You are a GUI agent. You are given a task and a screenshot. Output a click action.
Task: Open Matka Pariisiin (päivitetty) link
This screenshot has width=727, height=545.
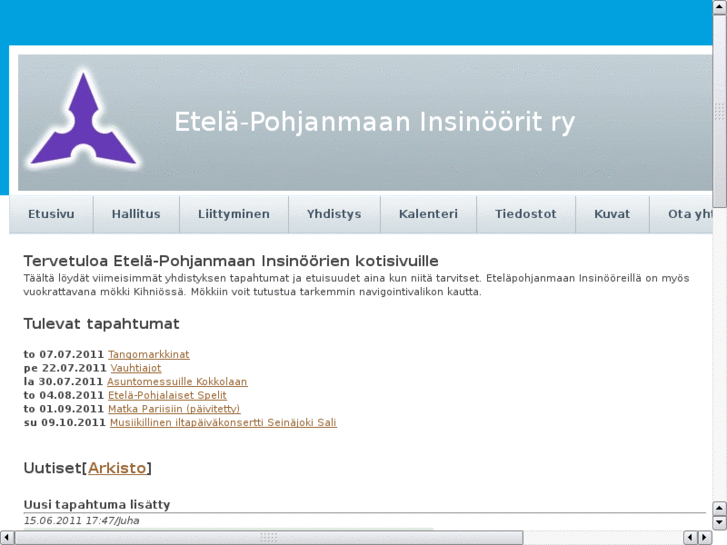click(174, 409)
